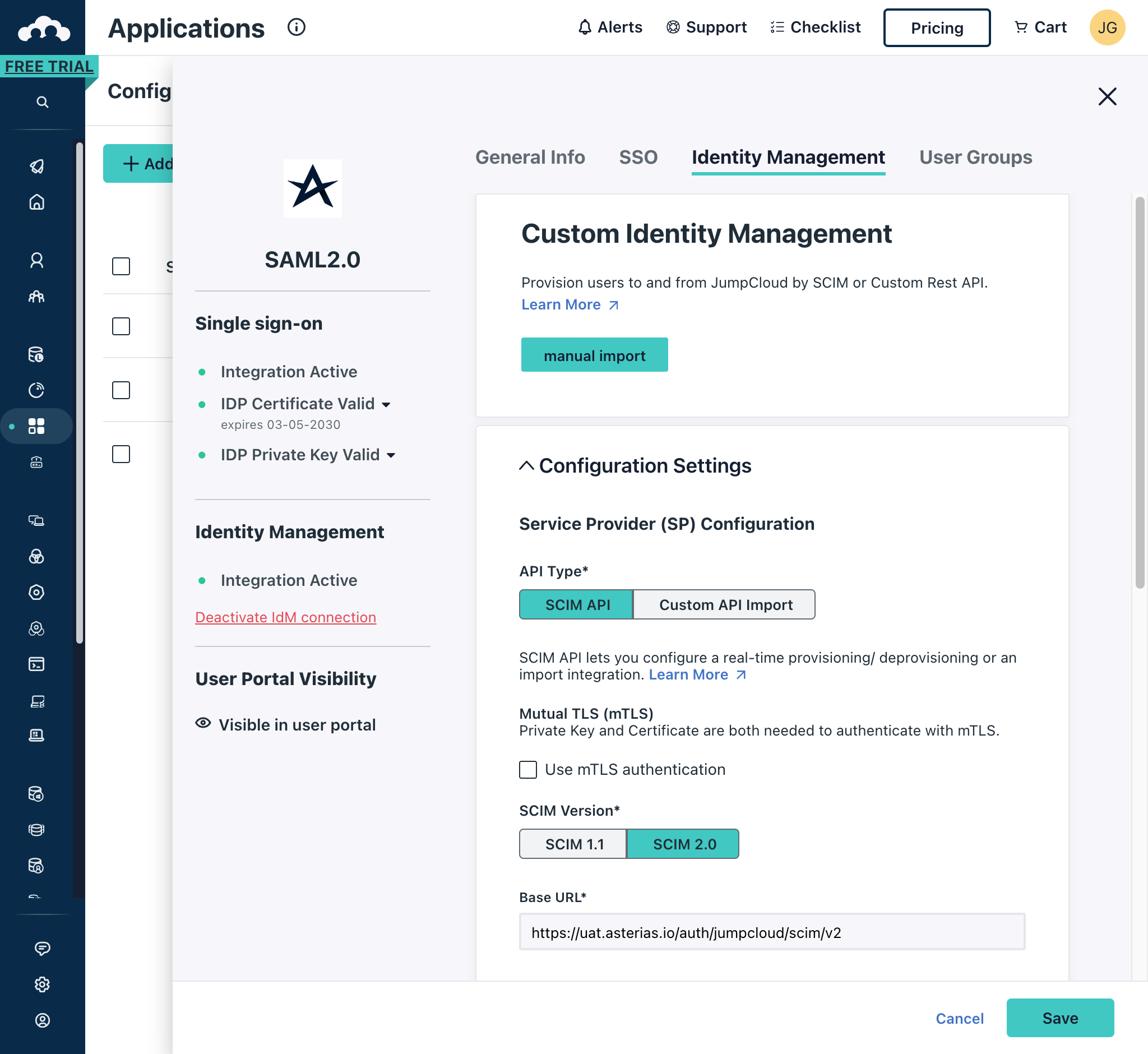1148x1054 pixels.
Task: Enable Use mTLS authentication checkbox
Action: point(528,769)
